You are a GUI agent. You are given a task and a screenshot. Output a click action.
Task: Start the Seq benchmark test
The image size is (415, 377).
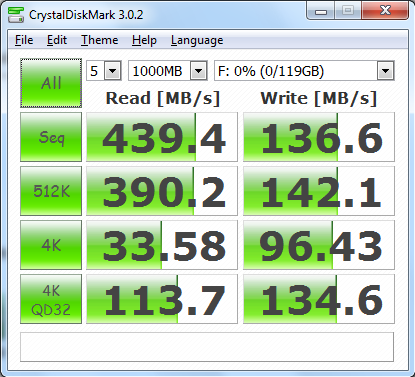(51, 137)
